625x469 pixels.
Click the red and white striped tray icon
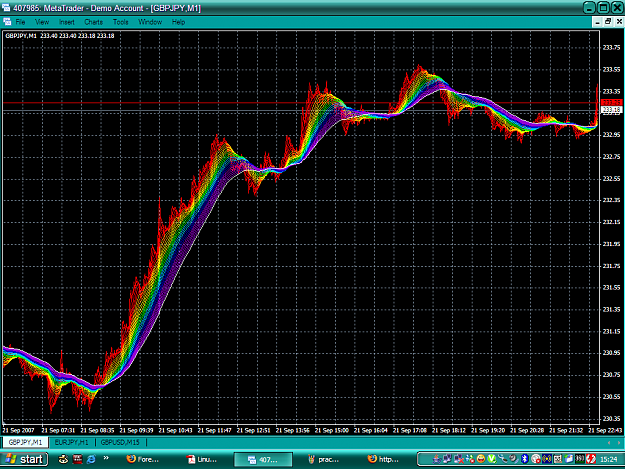pos(591,459)
